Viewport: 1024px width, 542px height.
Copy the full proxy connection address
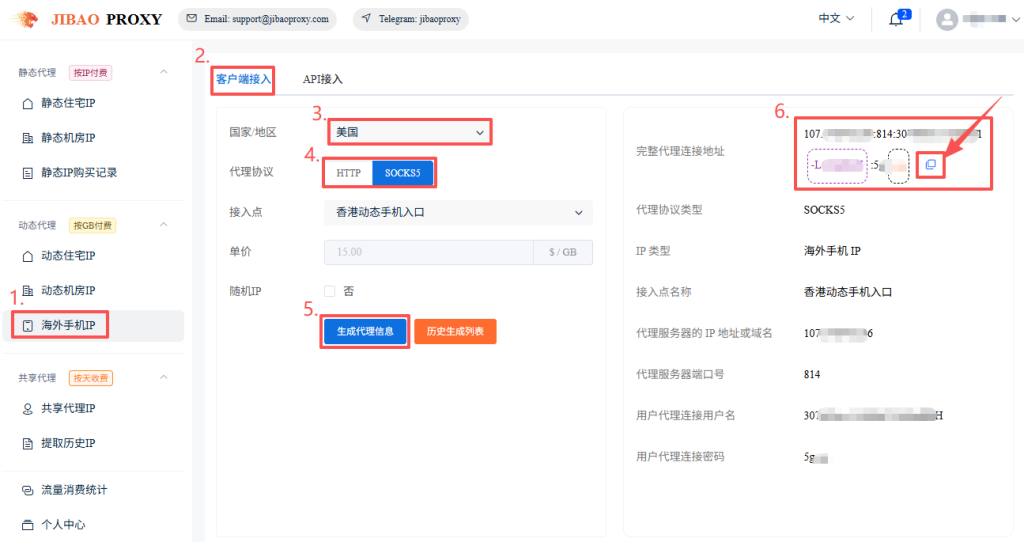[930, 164]
